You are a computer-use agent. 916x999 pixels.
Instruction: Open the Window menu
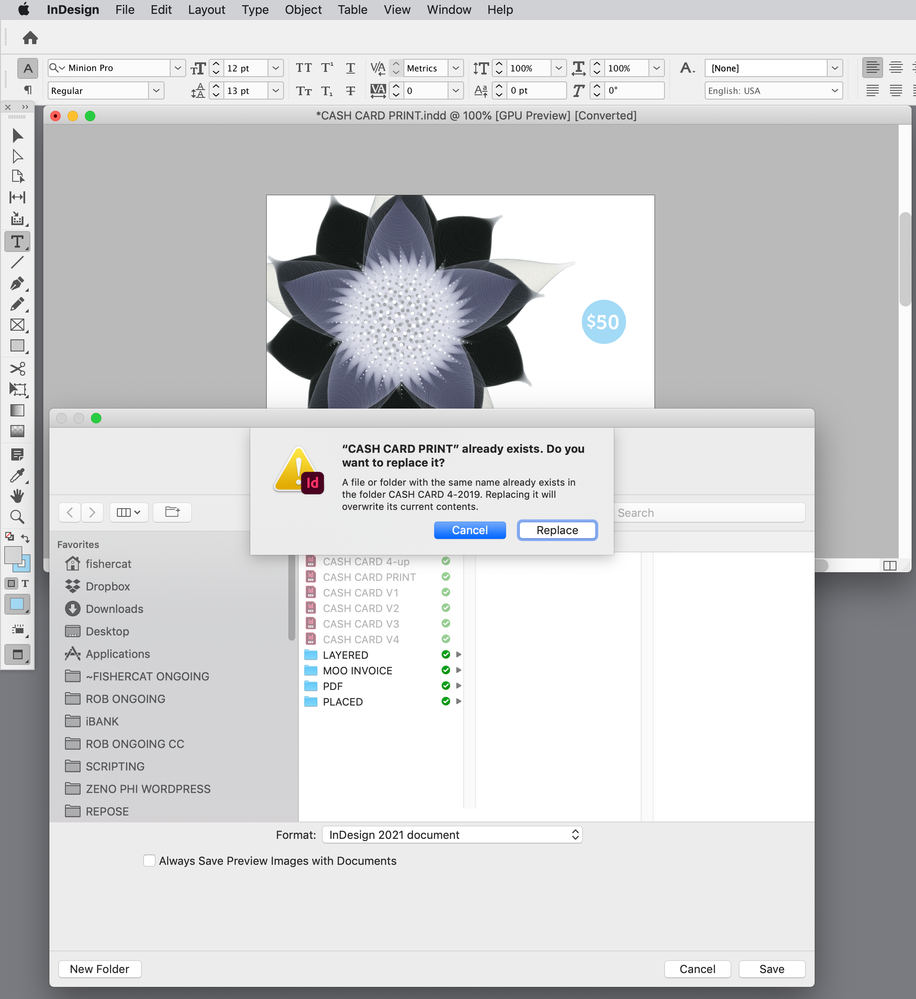[x=449, y=10]
